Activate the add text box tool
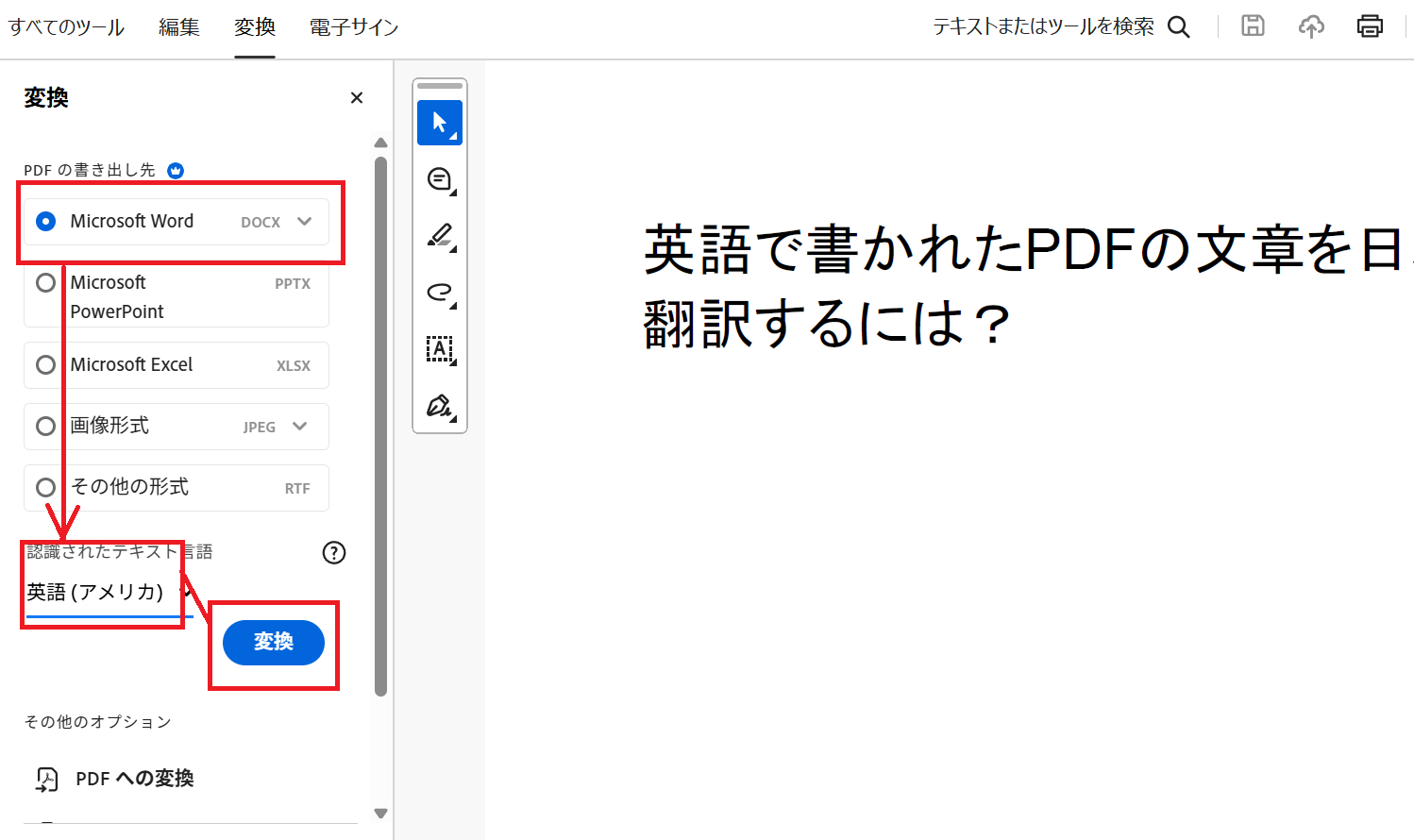This screenshot has width=1414, height=840. (439, 349)
